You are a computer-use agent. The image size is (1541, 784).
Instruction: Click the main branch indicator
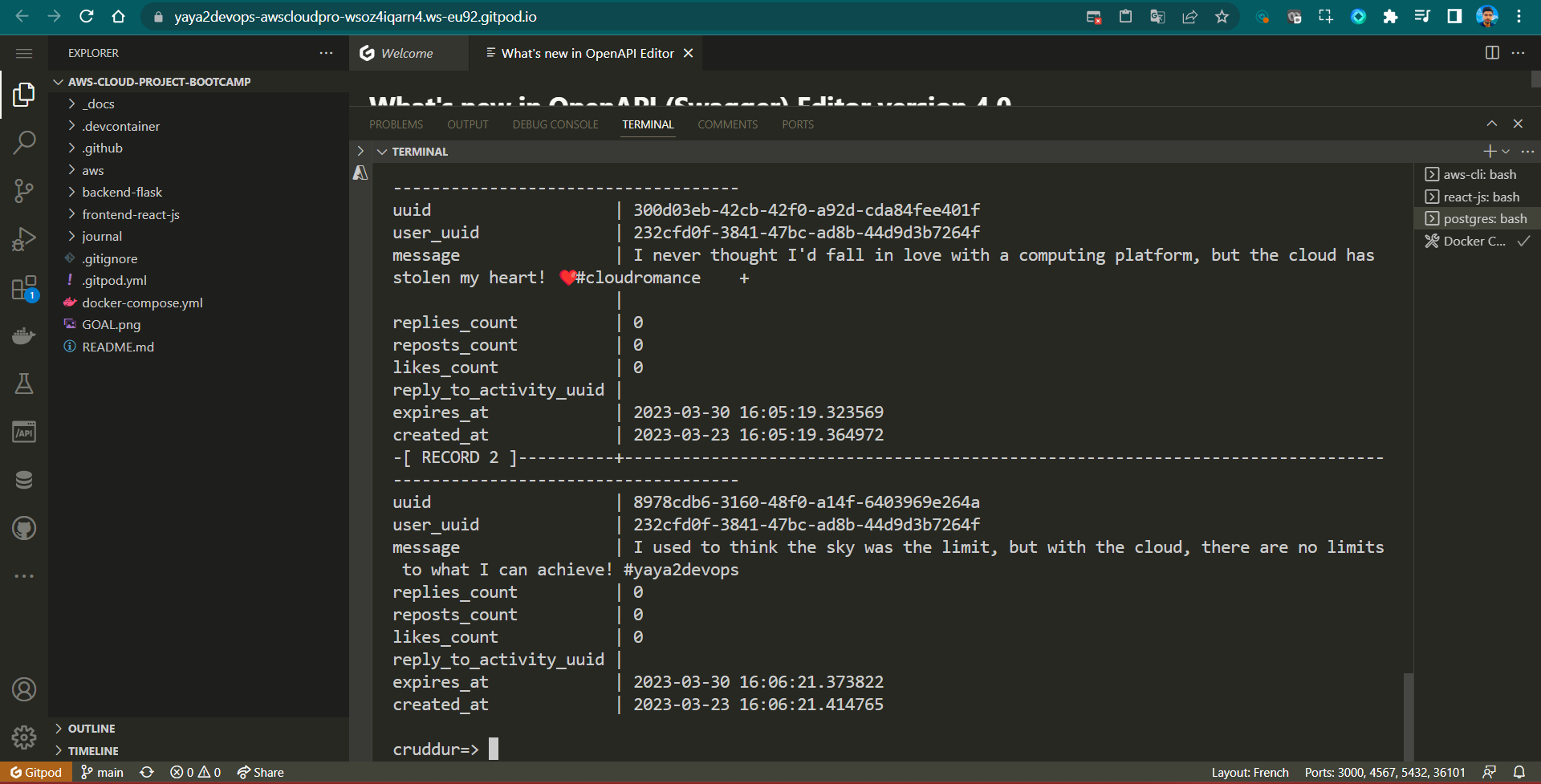102,772
